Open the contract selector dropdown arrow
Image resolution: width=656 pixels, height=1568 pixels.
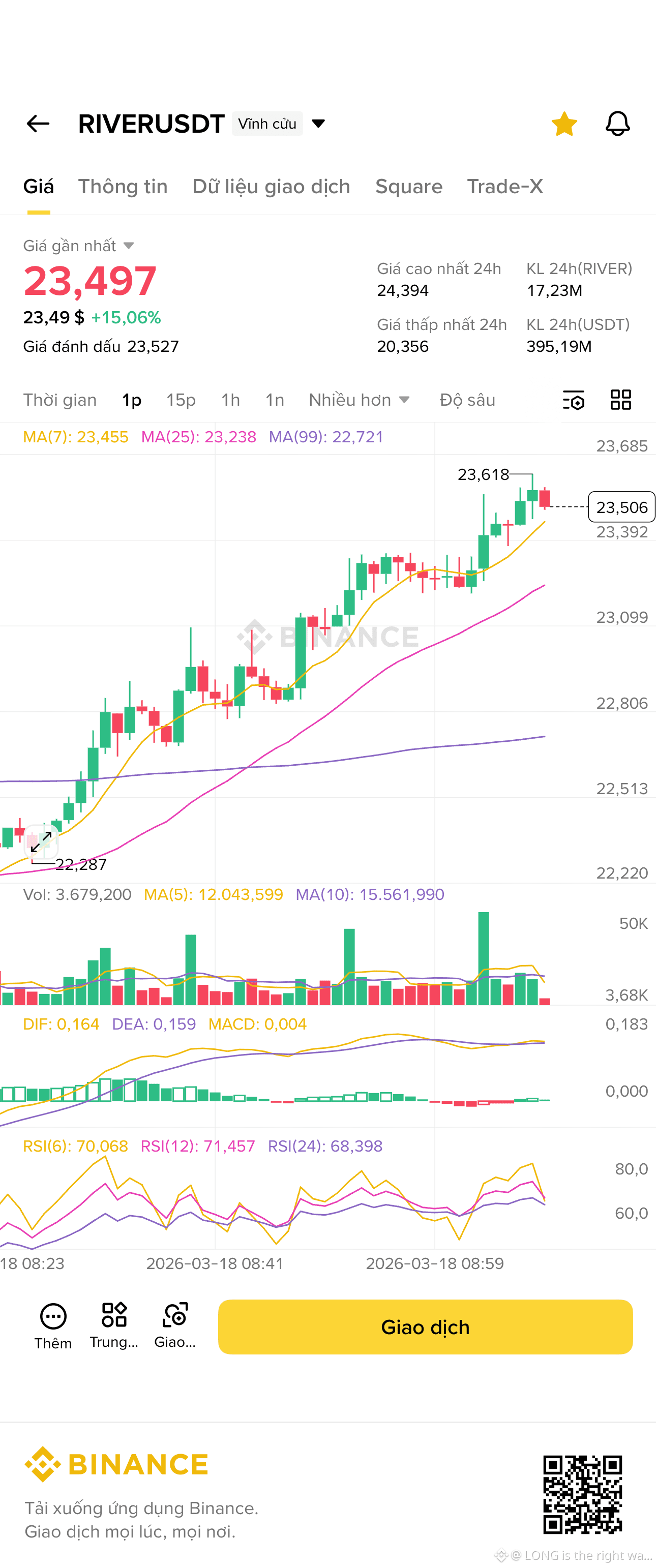click(x=318, y=124)
